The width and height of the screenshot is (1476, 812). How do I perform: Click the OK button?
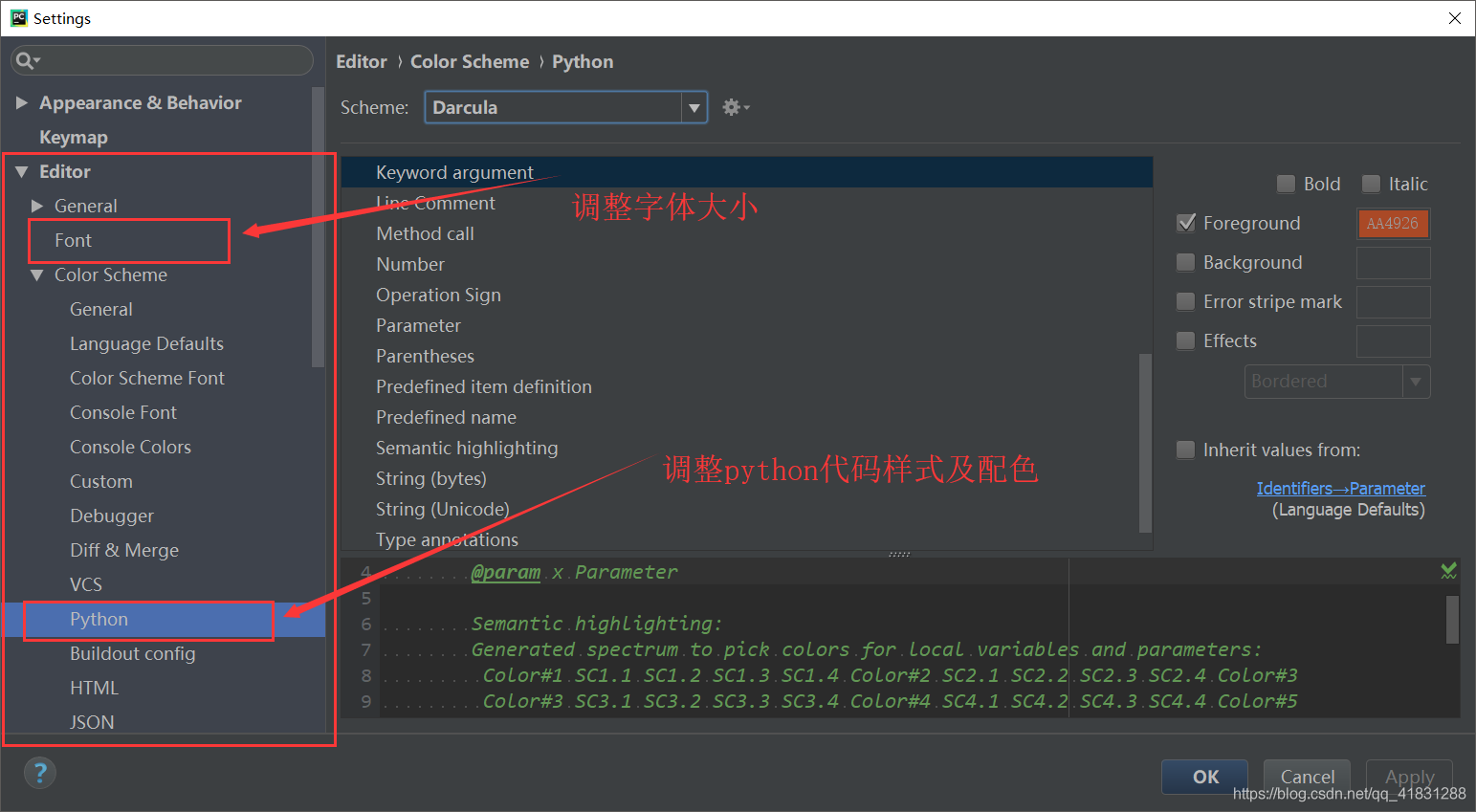tap(1204, 777)
